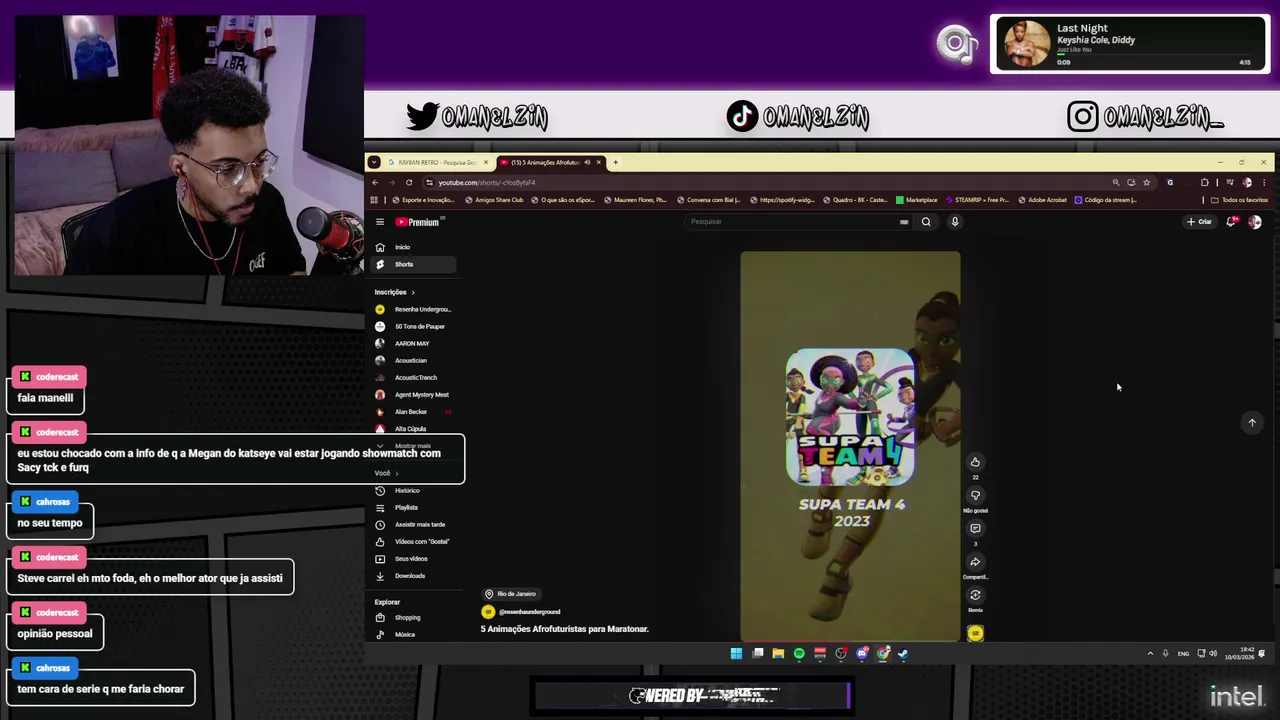Image resolution: width=1280 pixels, height=720 pixels.
Task: Open Todos os favoritos folder
Action: pos(1240,200)
